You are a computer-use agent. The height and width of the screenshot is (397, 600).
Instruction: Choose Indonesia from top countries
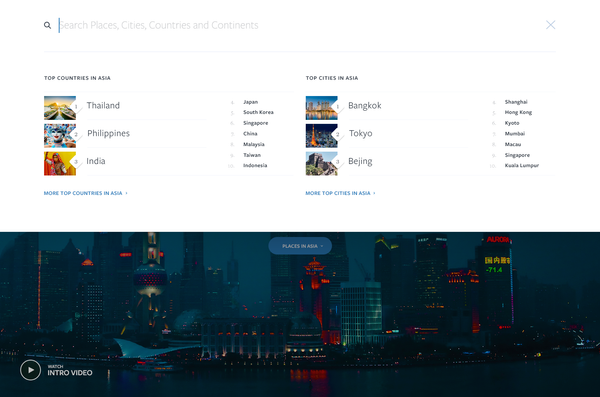[255, 165]
